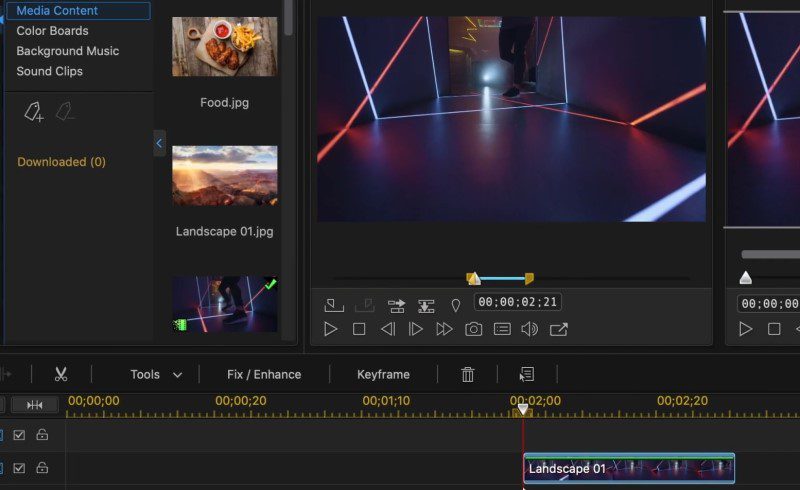Collapse the library side panel arrow

[159, 143]
